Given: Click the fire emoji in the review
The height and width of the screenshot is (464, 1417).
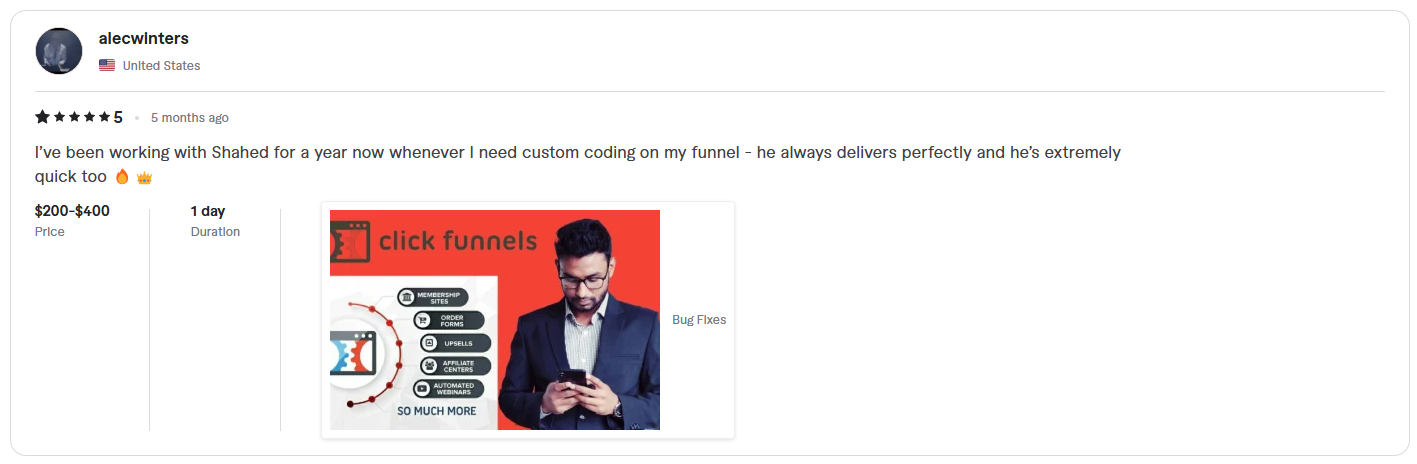Looking at the screenshot, I should (122, 177).
